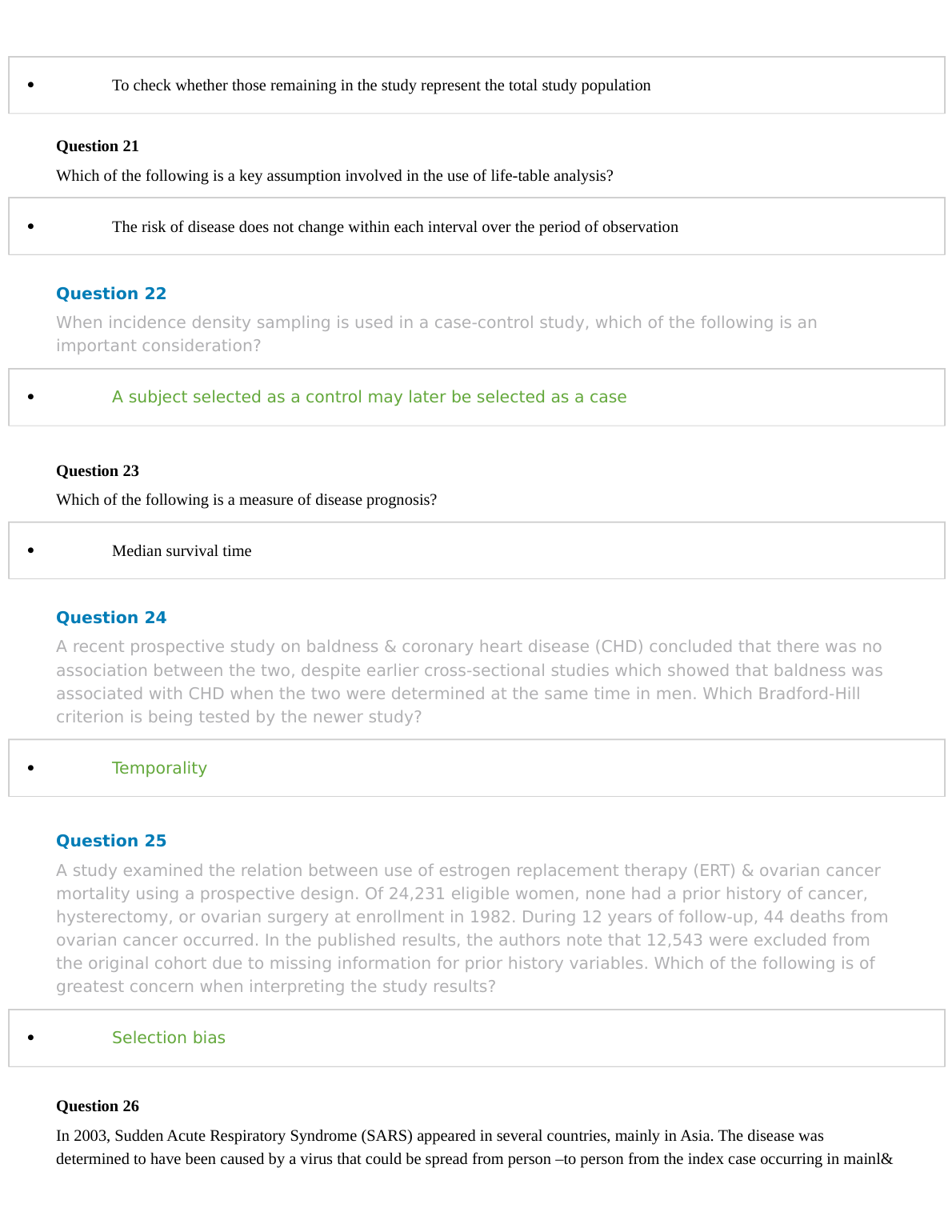The image size is (952, 1232).
Task: Click the answer about risk of disease within each interval
Action: [x=394, y=226]
